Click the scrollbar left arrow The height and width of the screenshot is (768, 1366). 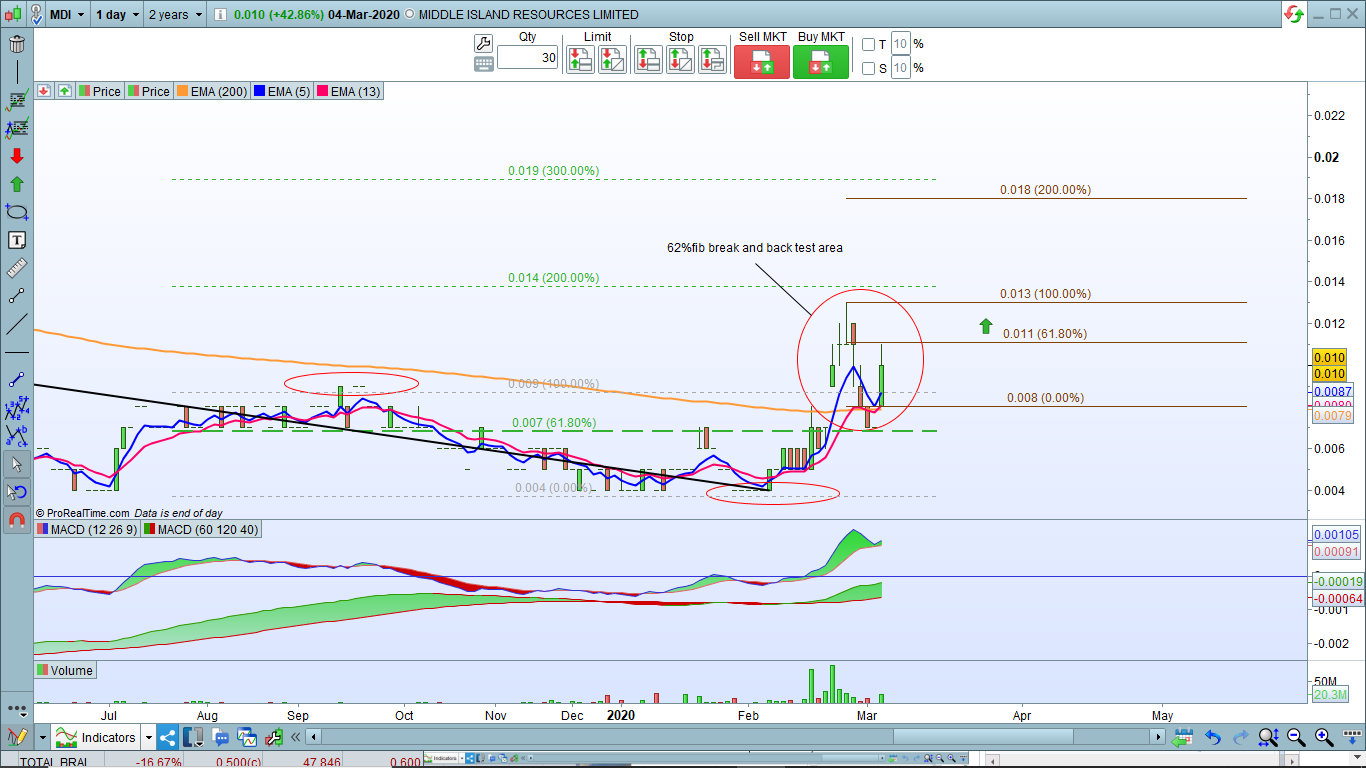[x=313, y=737]
